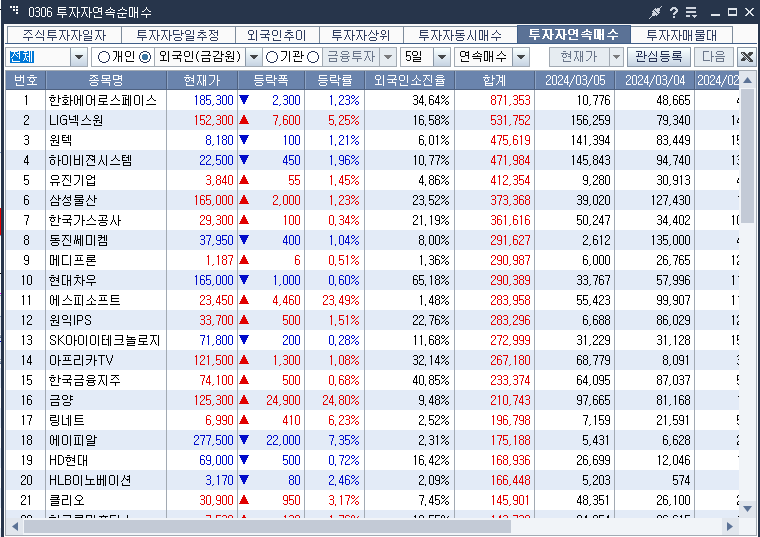Open the 외국인추이 tab
The height and width of the screenshot is (537, 760).
(x=277, y=35)
